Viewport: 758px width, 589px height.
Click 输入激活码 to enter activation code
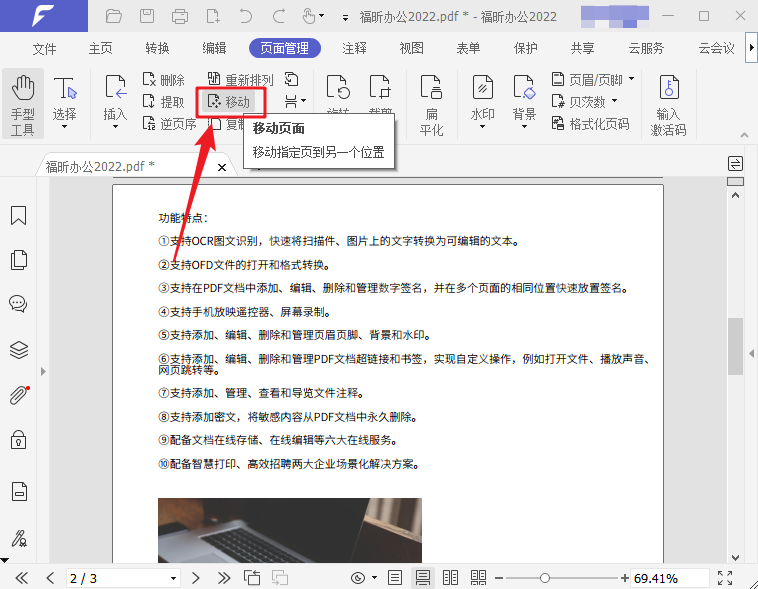669,104
